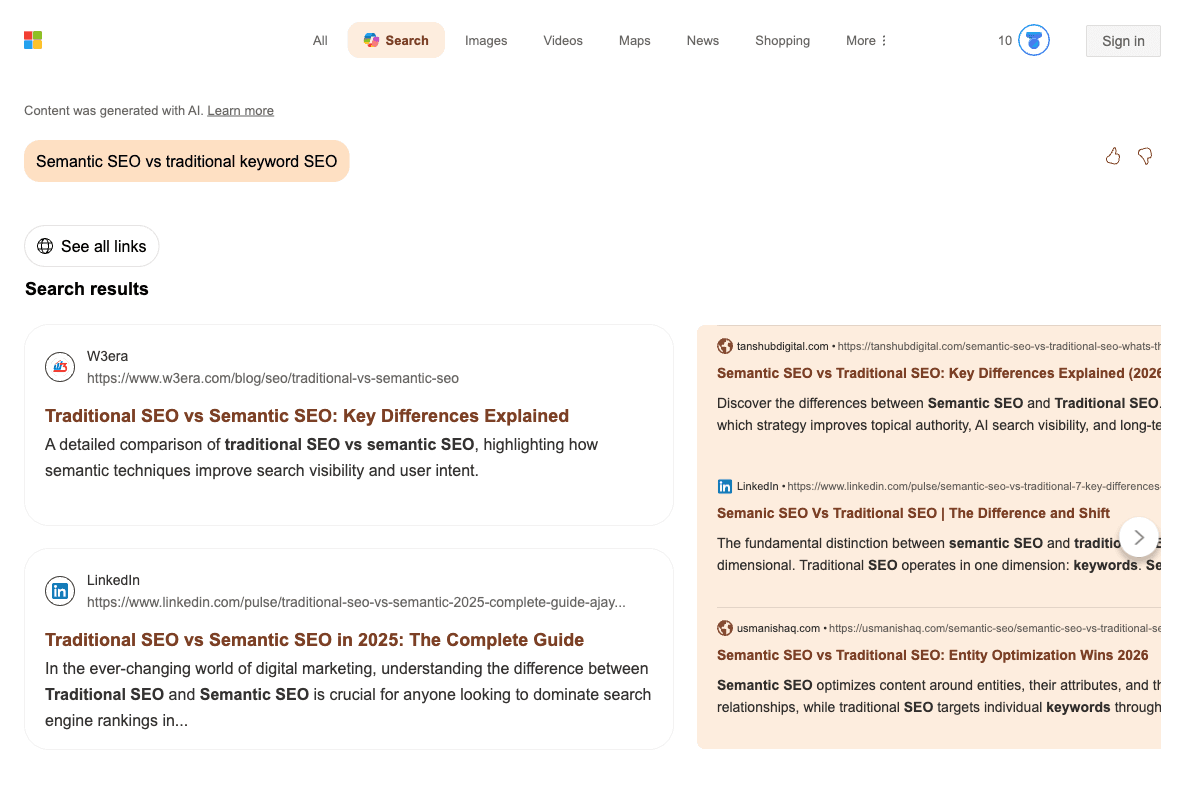Viewport: 1185px width, 785px height.
Task: Open the tanshubdigital.com Key Differences Explained title
Action: [939, 373]
